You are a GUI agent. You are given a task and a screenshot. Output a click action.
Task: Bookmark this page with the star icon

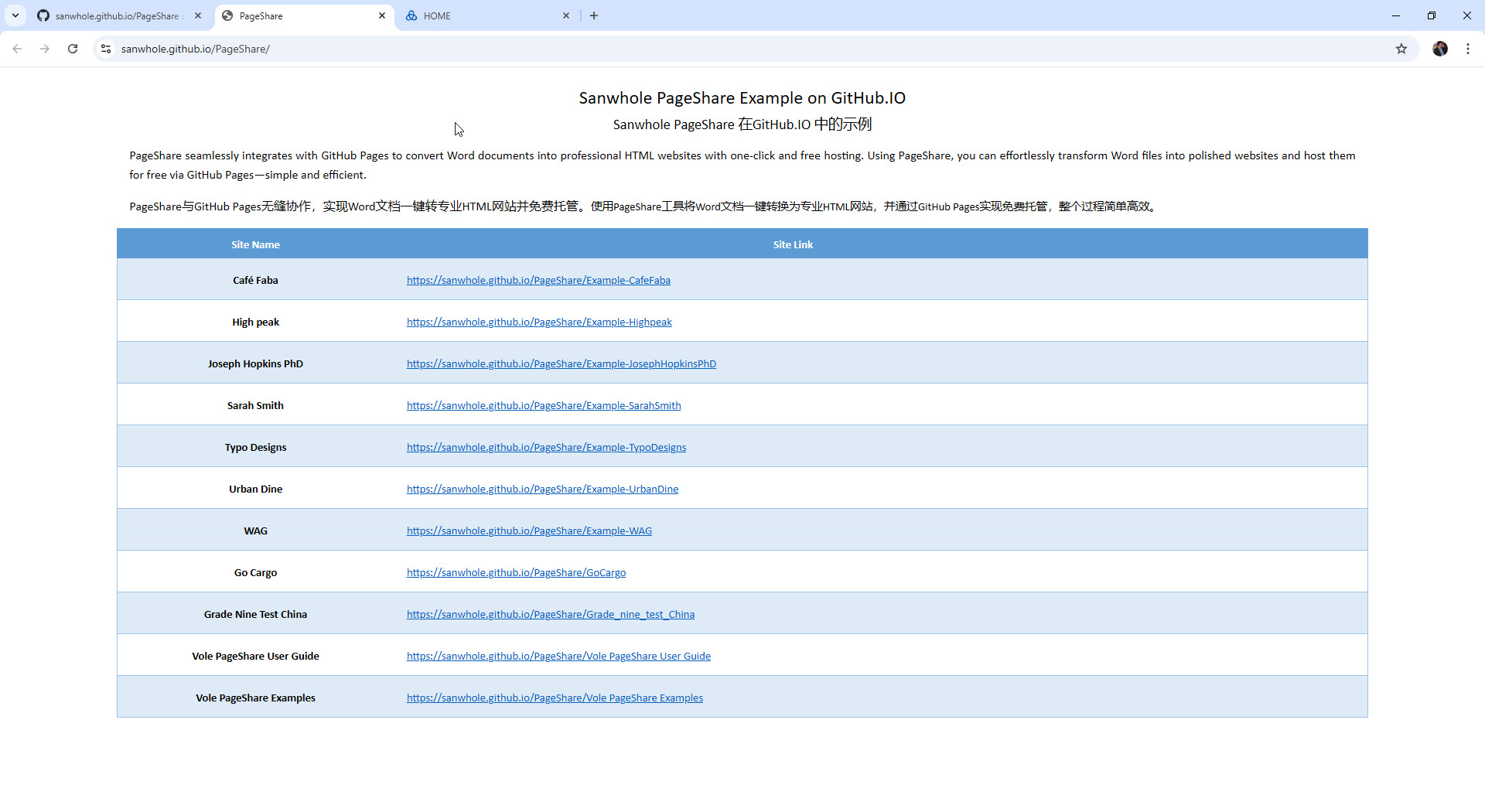[x=1401, y=49]
